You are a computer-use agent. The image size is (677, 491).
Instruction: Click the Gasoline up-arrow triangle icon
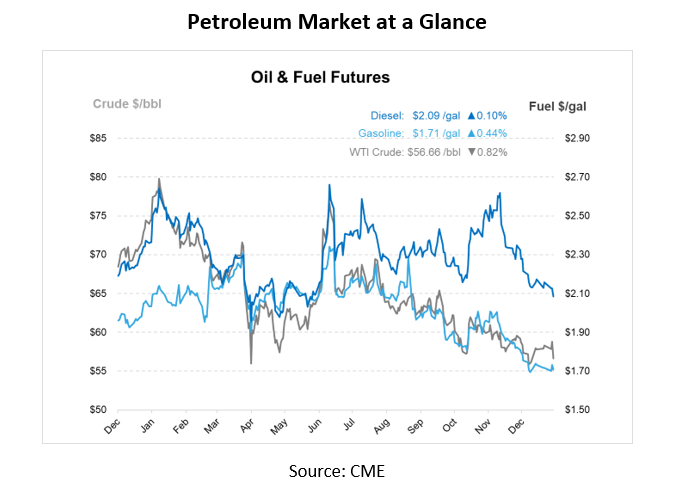(x=471, y=133)
